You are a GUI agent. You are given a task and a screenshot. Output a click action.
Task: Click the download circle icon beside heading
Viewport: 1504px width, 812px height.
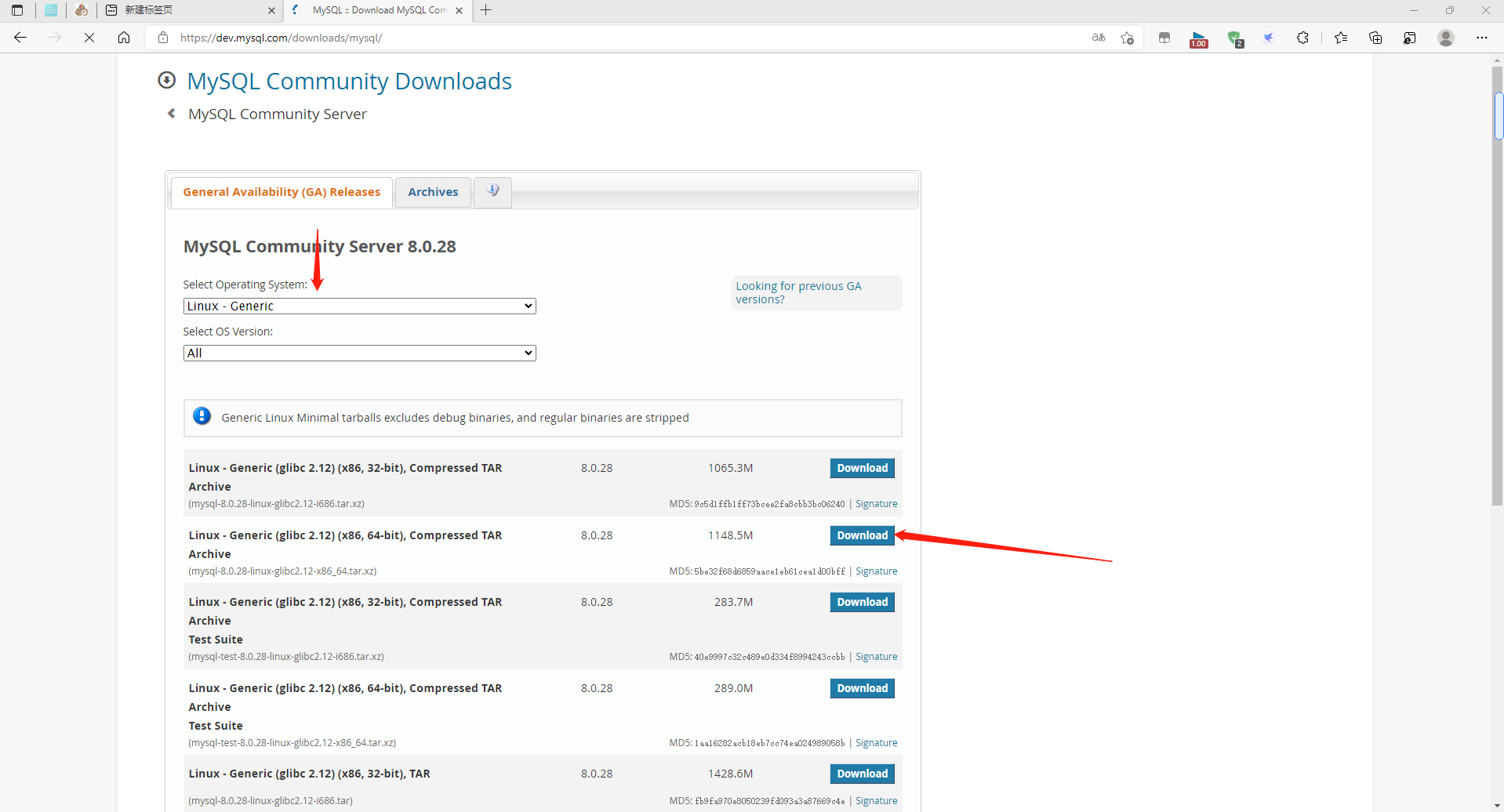[x=166, y=80]
